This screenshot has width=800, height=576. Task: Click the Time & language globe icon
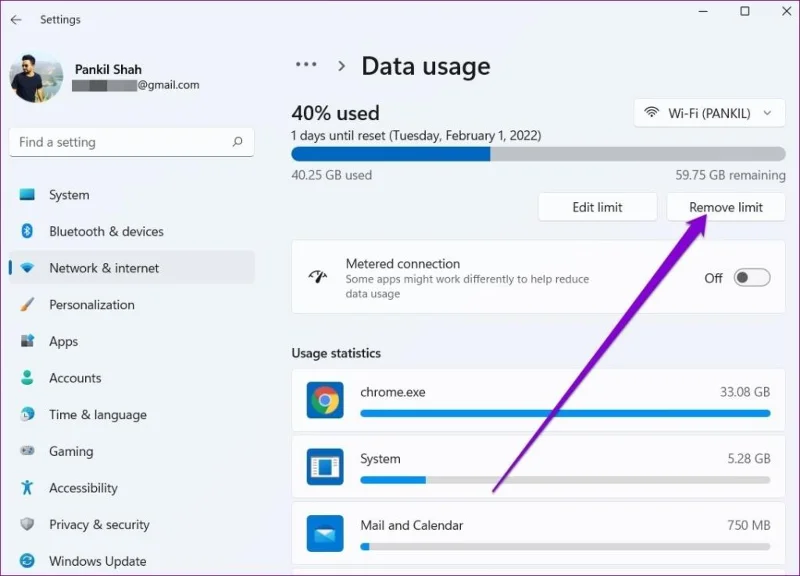tap(27, 414)
